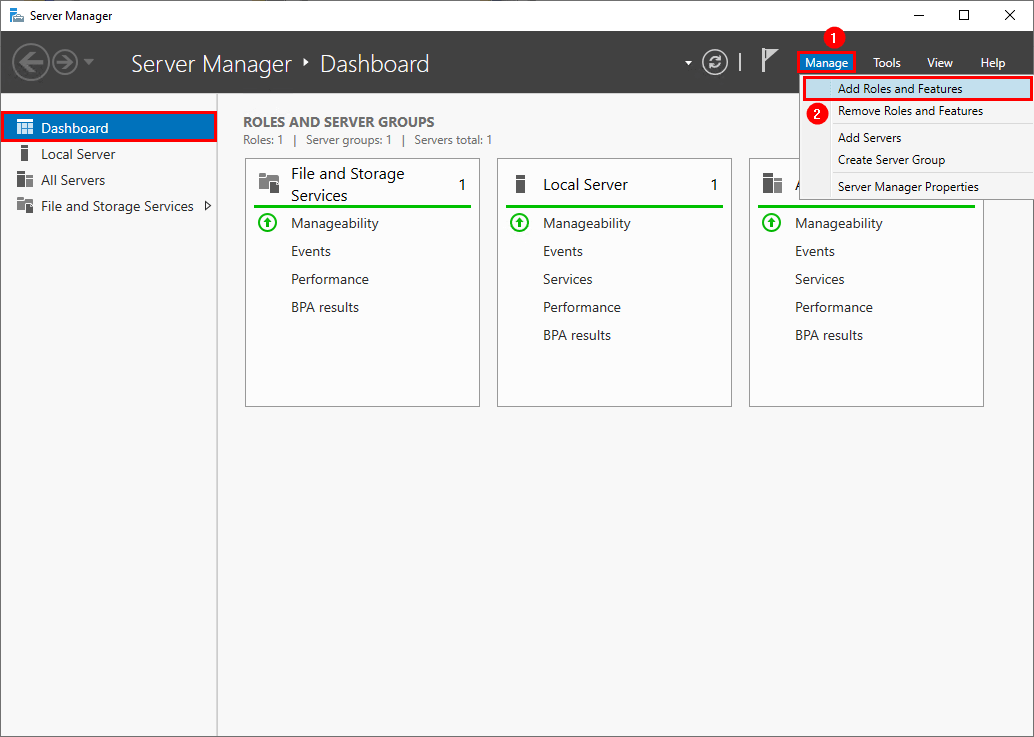Open the navigation history dropdown arrow
Screen dimensions: 1034x737
click(x=89, y=62)
